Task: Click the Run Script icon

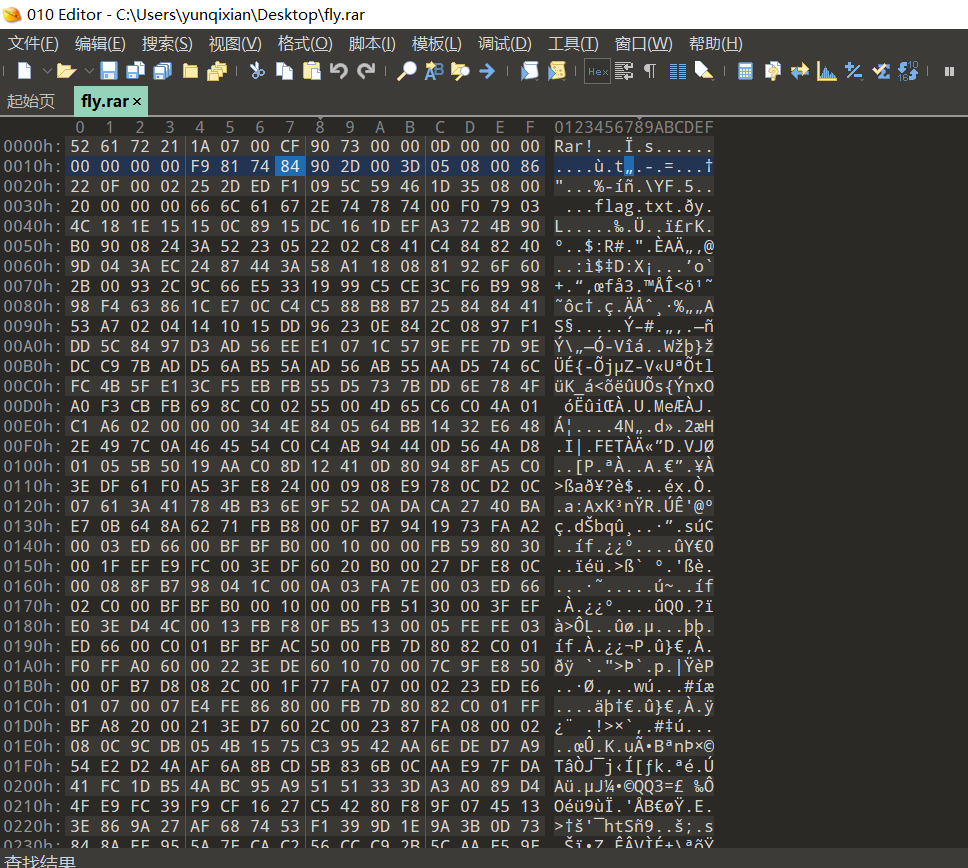Action: (x=529, y=72)
